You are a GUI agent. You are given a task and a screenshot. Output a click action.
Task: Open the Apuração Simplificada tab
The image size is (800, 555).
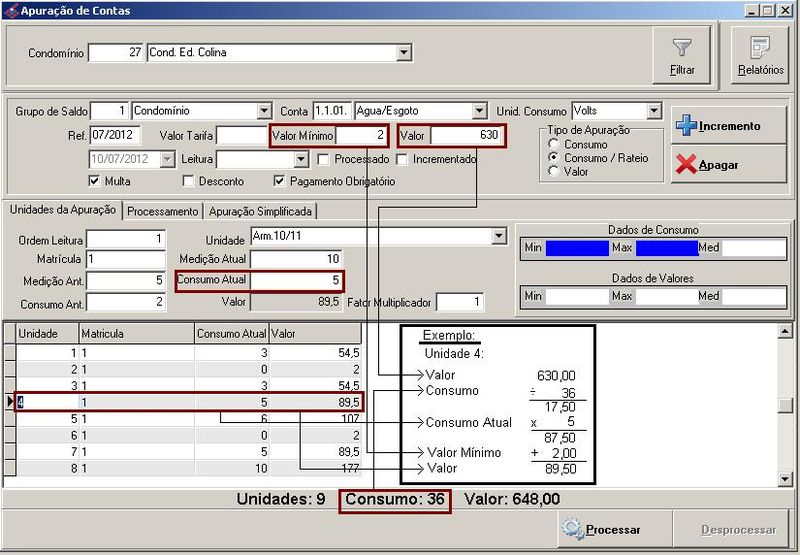point(261,211)
